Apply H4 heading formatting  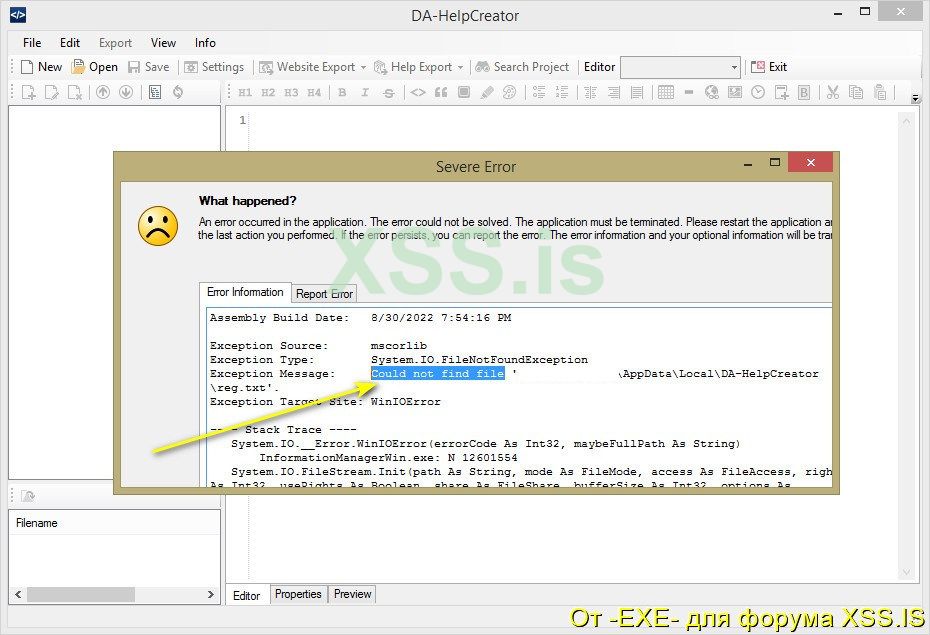point(314,92)
